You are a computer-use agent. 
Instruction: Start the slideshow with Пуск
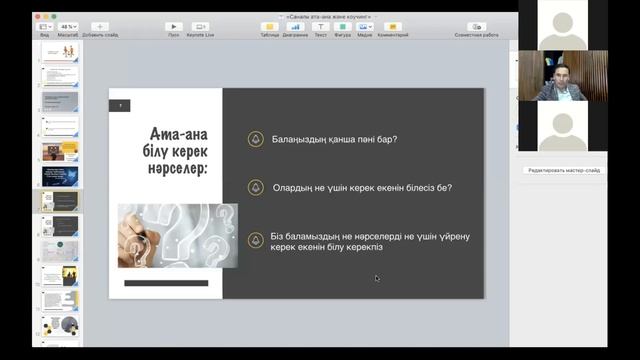(173, 27)
